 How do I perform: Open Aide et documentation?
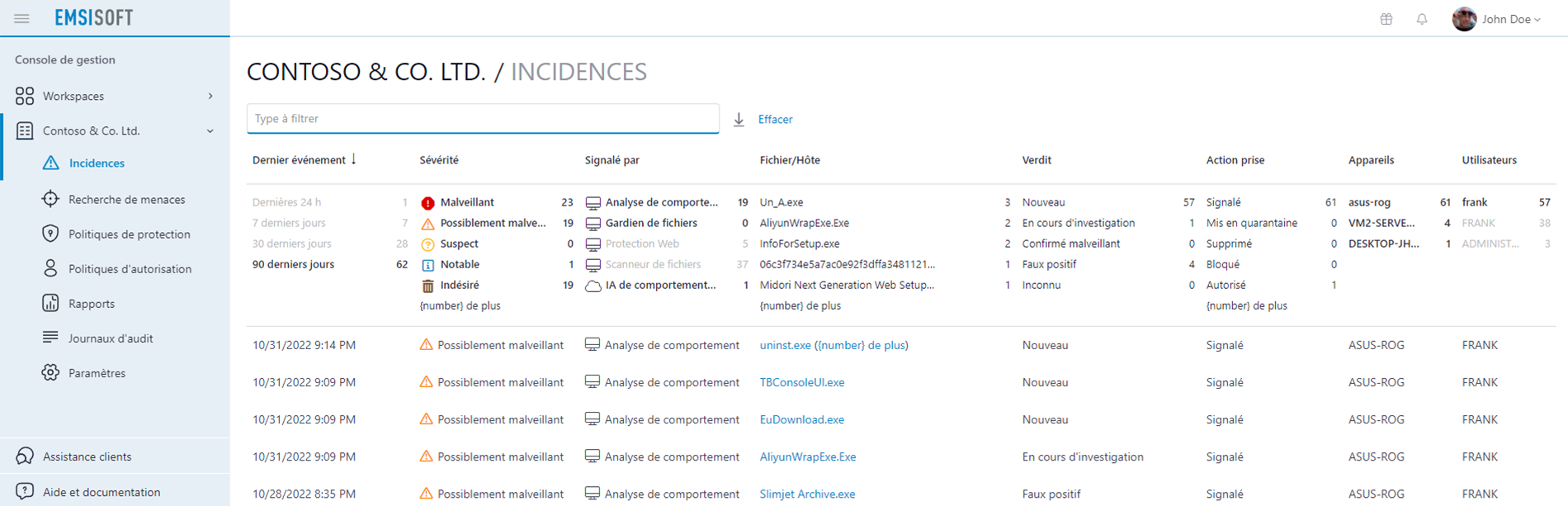pyautogui.click(x=102, y=492)
